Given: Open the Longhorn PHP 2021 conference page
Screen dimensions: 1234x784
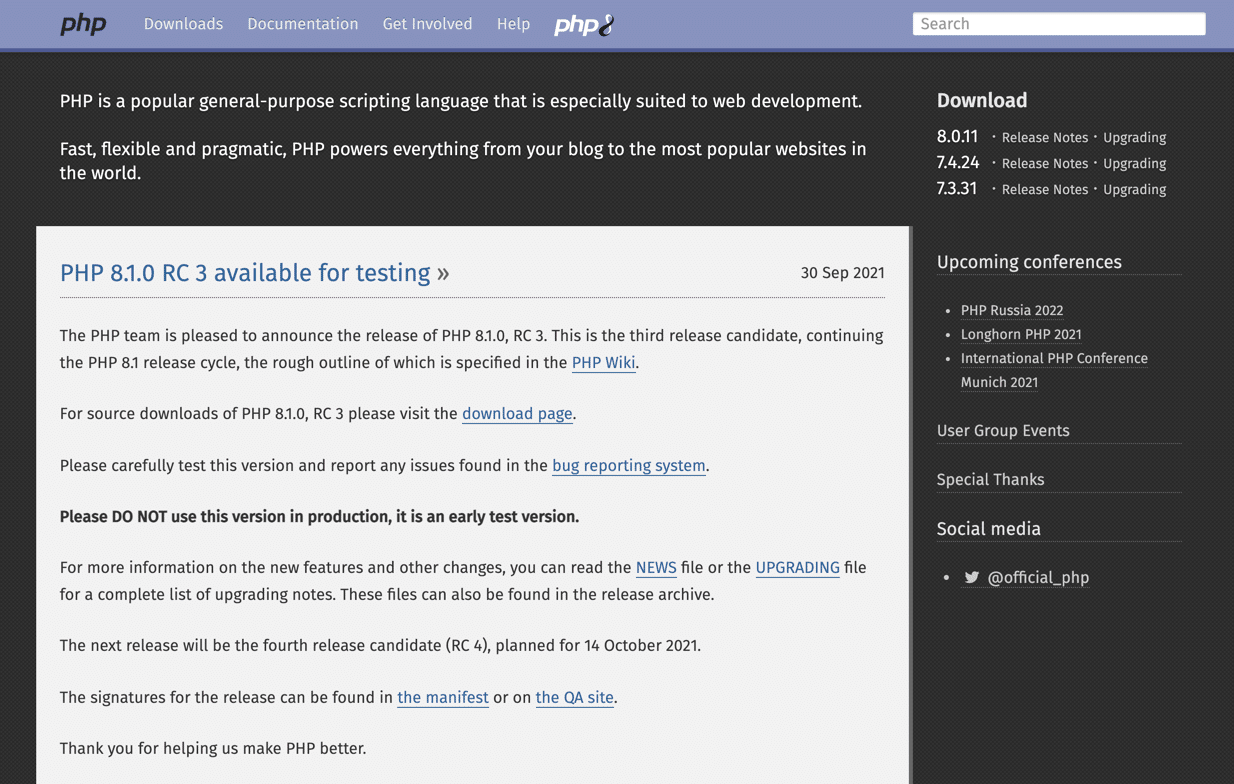Looking at the screenshot, I should point(1021,334).
